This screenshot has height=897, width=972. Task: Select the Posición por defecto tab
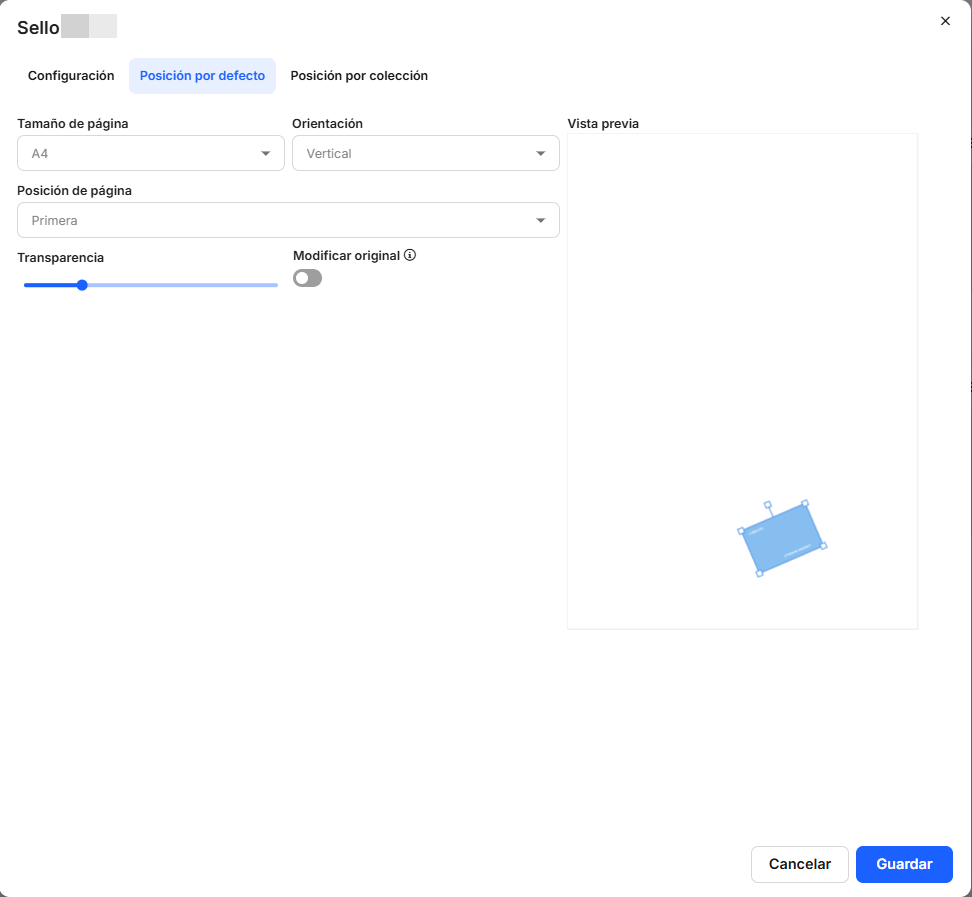[202, 76]
